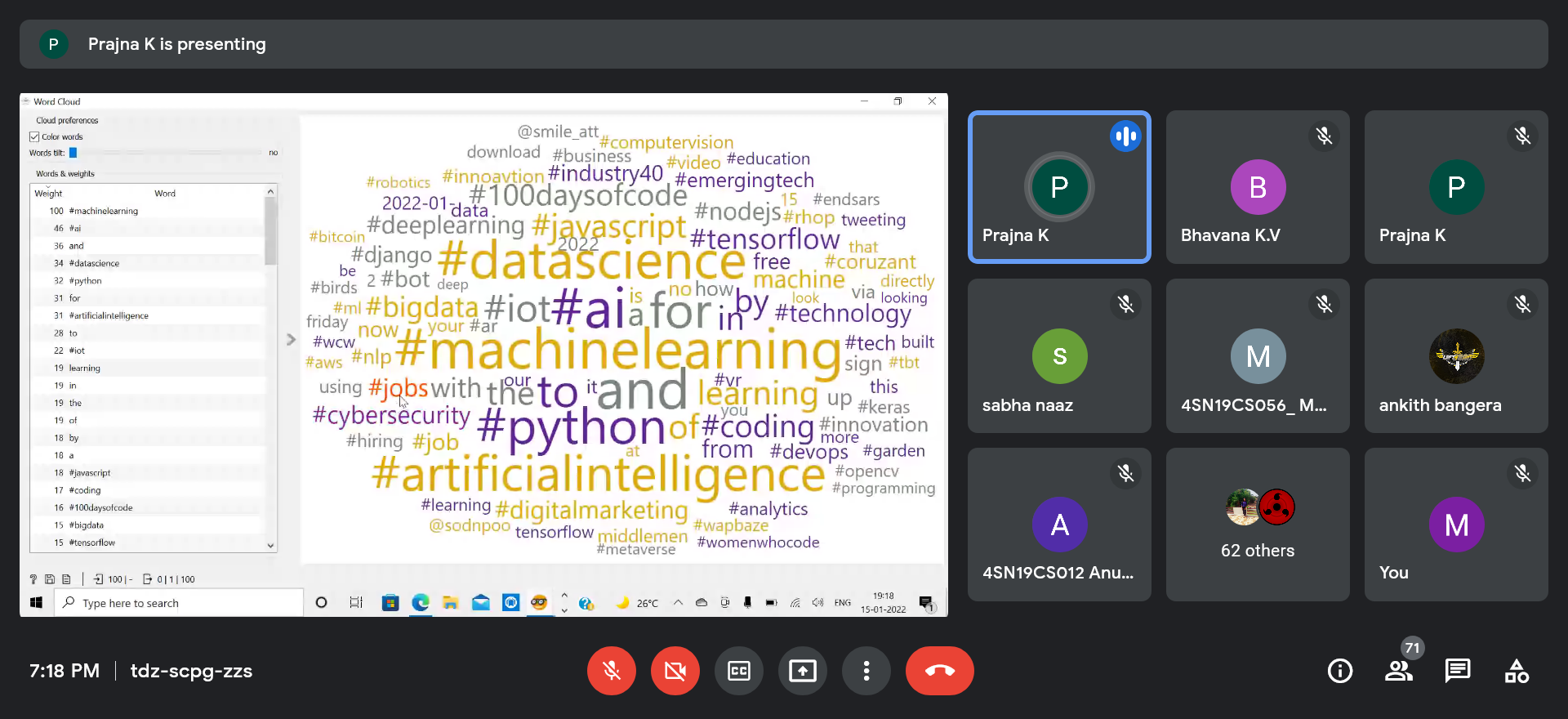Screen dimensions: 1568x719
Task: Toggle the Color words checkbox
Action: (34, 136)
